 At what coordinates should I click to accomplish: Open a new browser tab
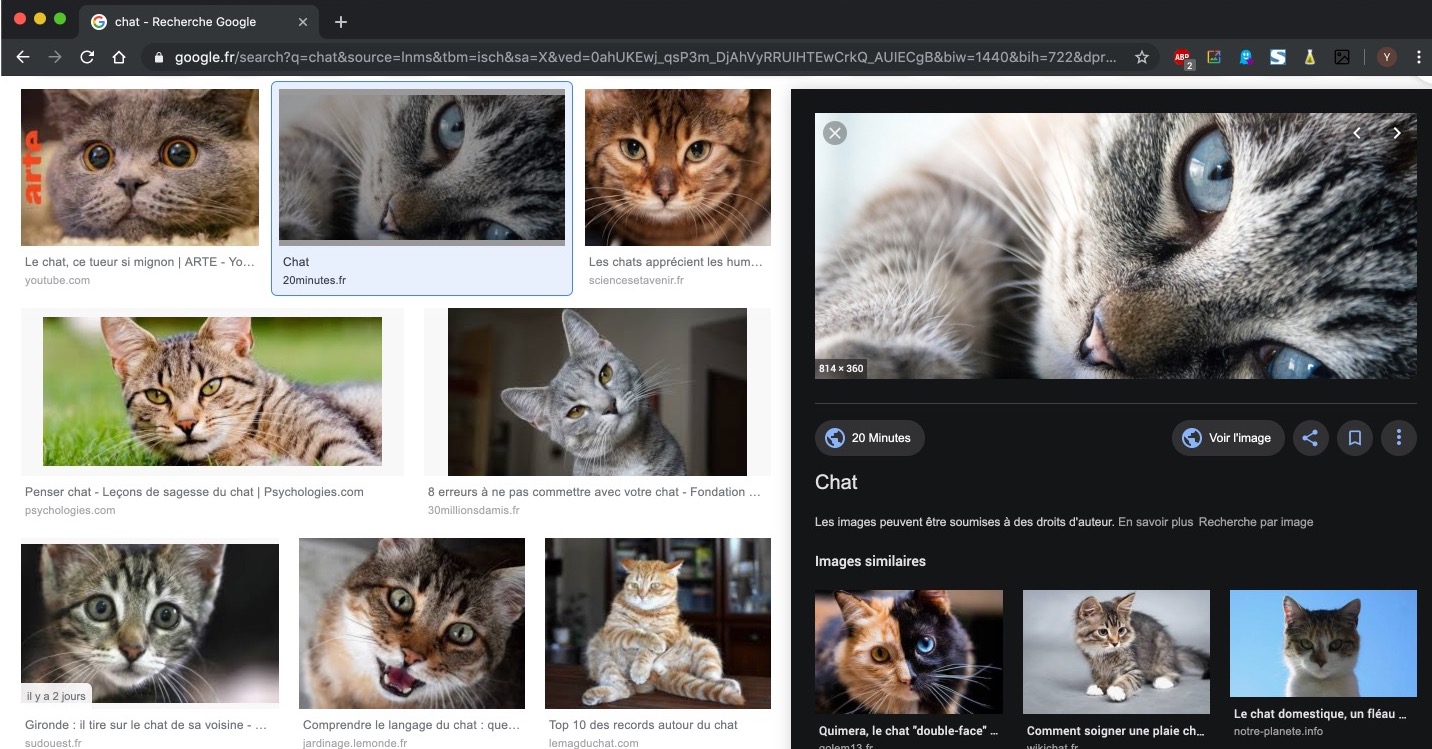(341, 22)
